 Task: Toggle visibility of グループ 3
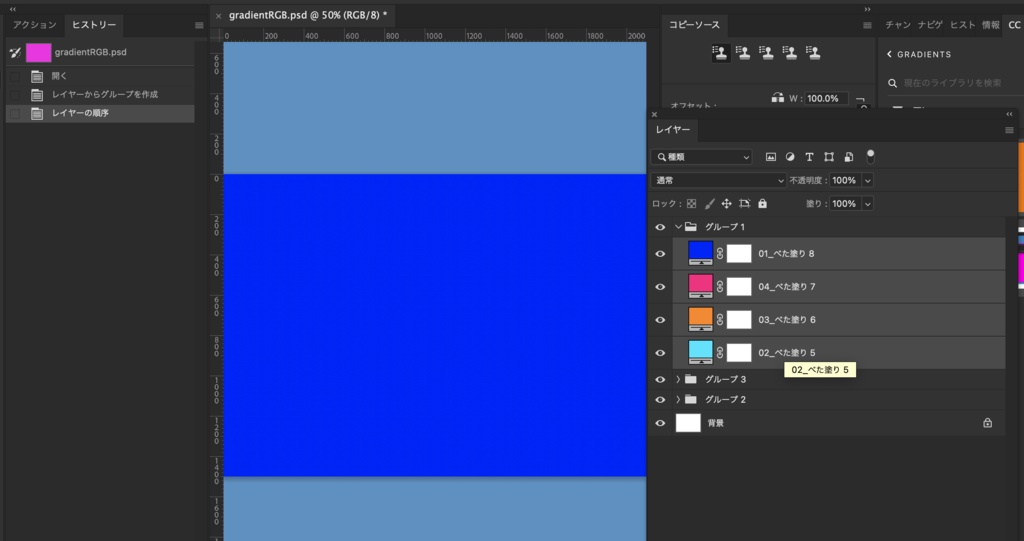pos(660,379)
